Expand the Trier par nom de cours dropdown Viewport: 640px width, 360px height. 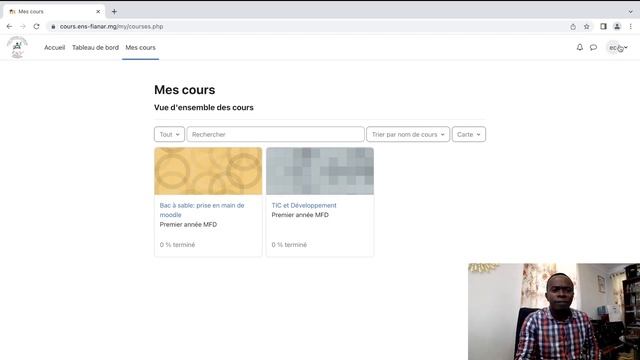pos(408,134)
